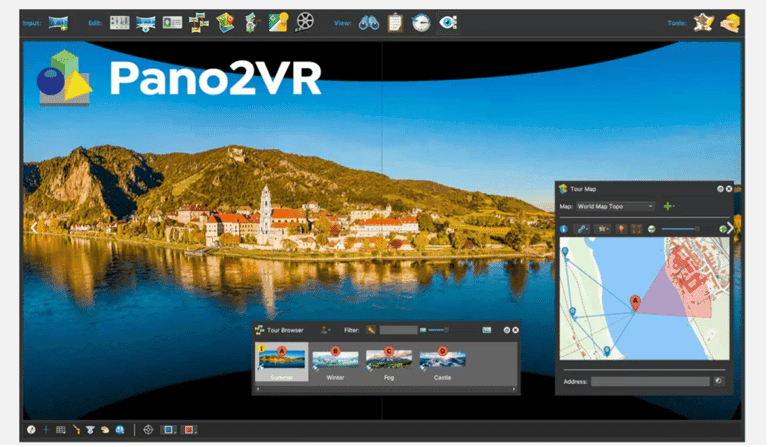
Task: Click the search button beside Address field
Action: [x=719, y=381]
